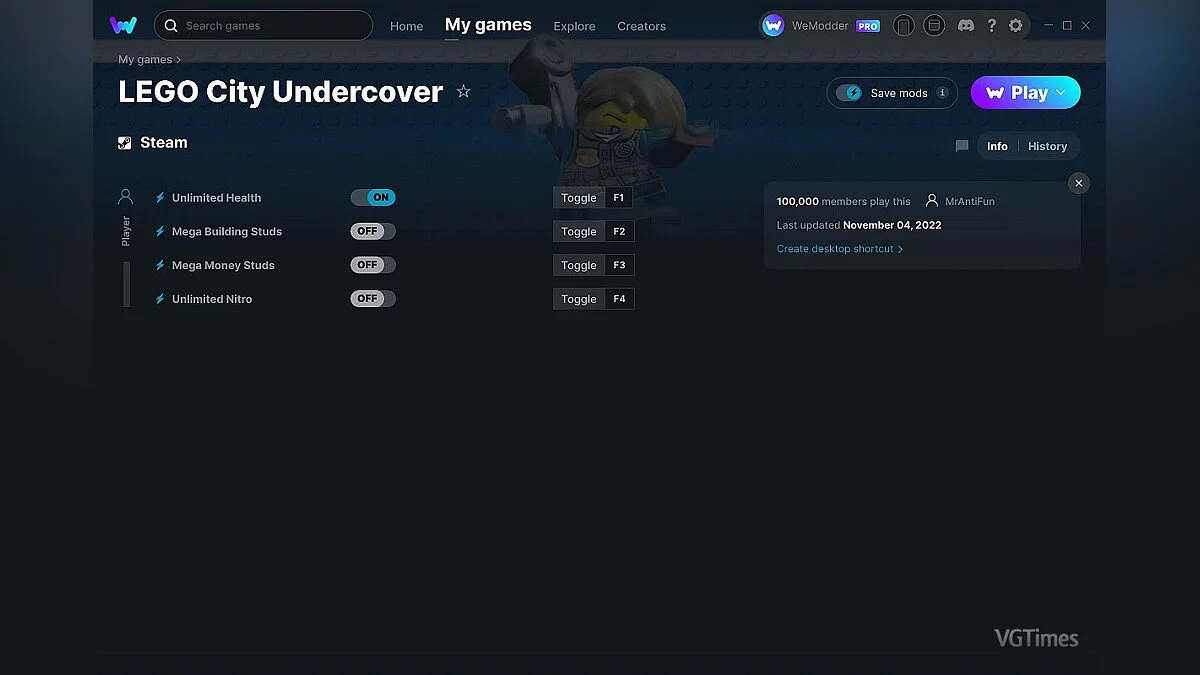Click the My games breadcrumb chevron
Screen dimensions: 1200x675
179,60
